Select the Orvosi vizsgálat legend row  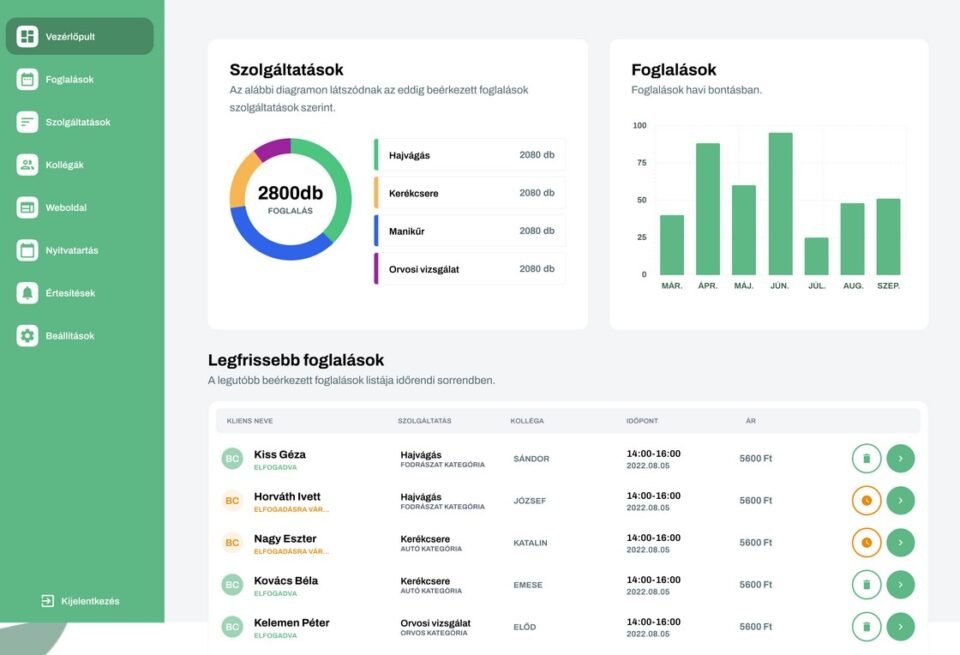pos(470,269)
